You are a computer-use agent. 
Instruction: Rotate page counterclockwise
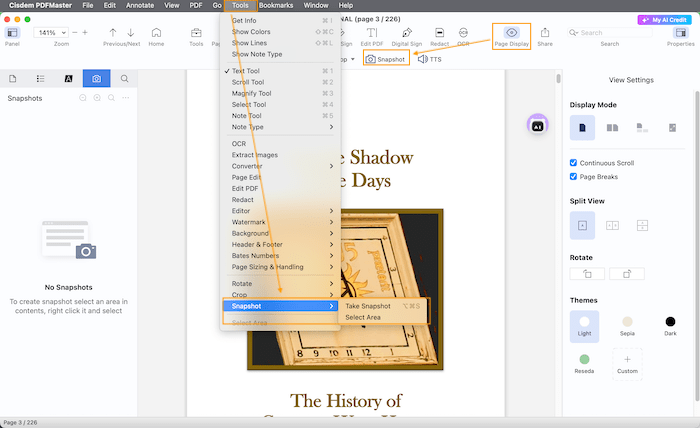tap(587, 274)
